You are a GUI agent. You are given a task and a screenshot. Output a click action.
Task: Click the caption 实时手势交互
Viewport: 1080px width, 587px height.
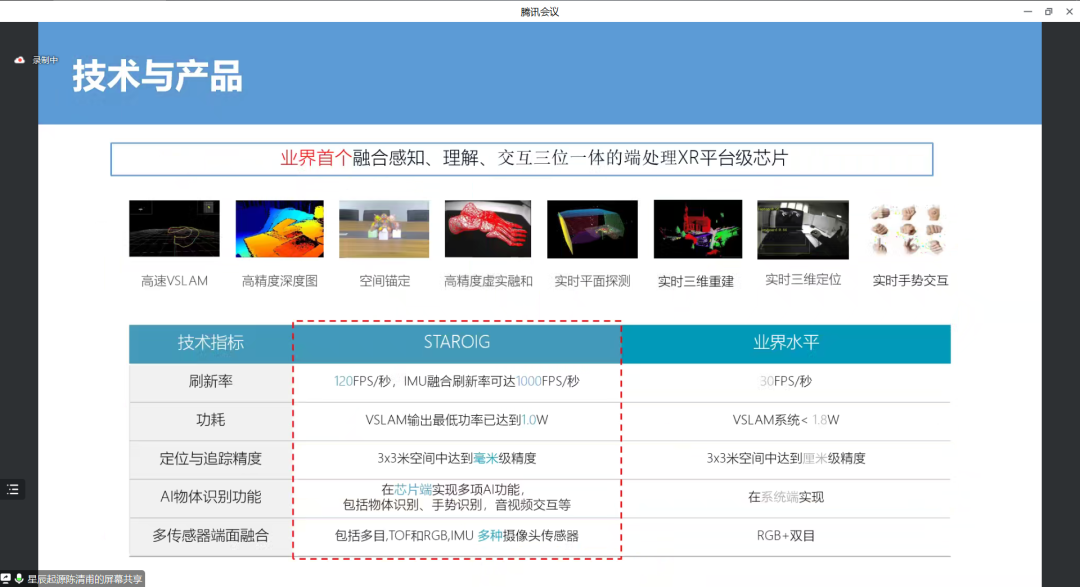(911, 280)
